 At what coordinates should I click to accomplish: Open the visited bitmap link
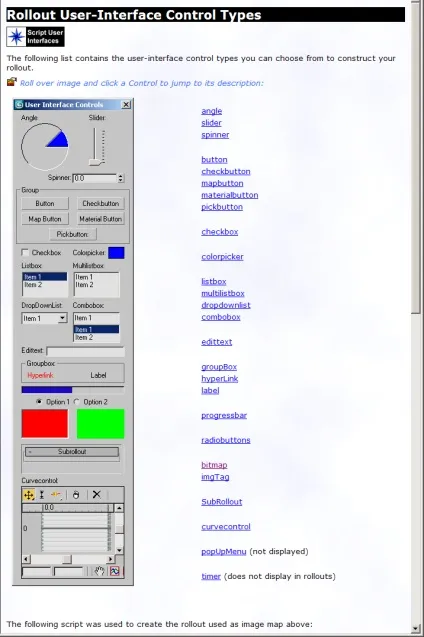click(x=214, y=465)
